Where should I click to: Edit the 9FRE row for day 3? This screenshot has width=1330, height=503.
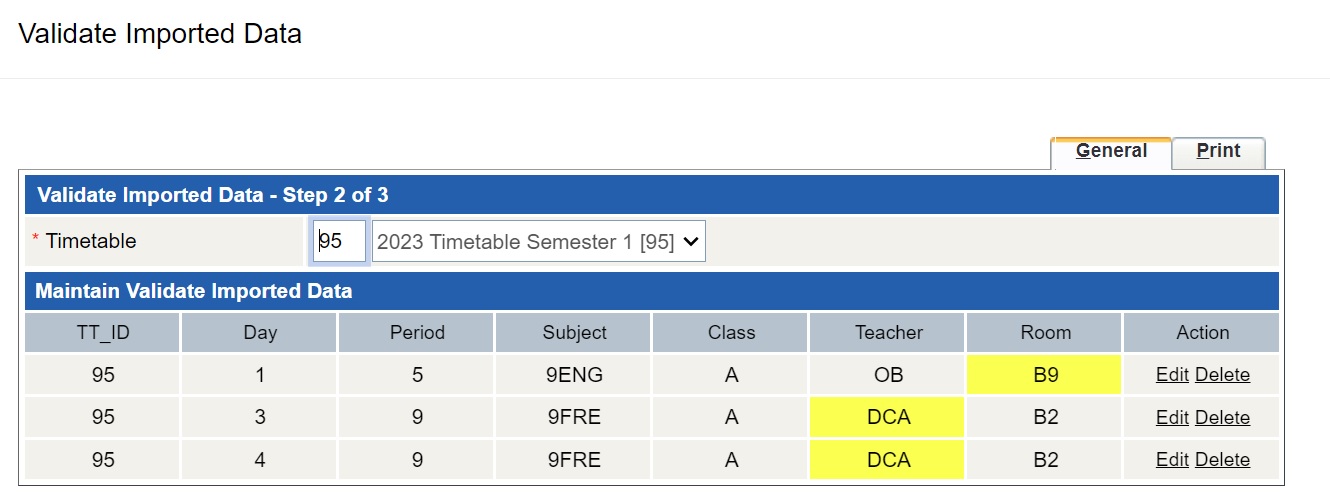[x=1172, y=417]
